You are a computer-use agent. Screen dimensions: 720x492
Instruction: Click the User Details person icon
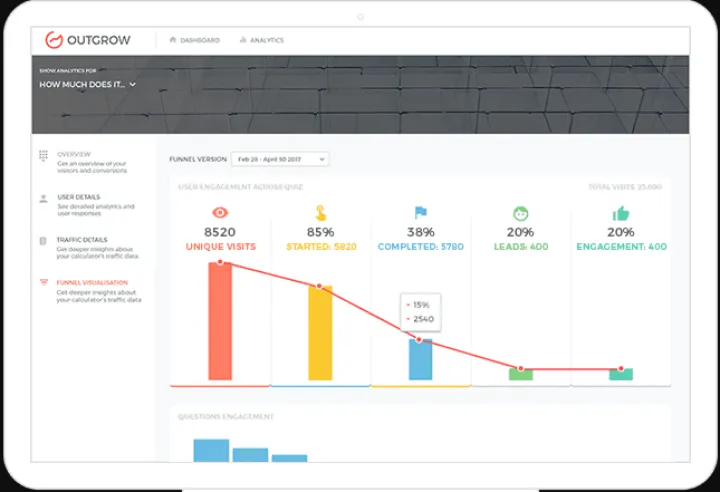[x=43, y=198]
